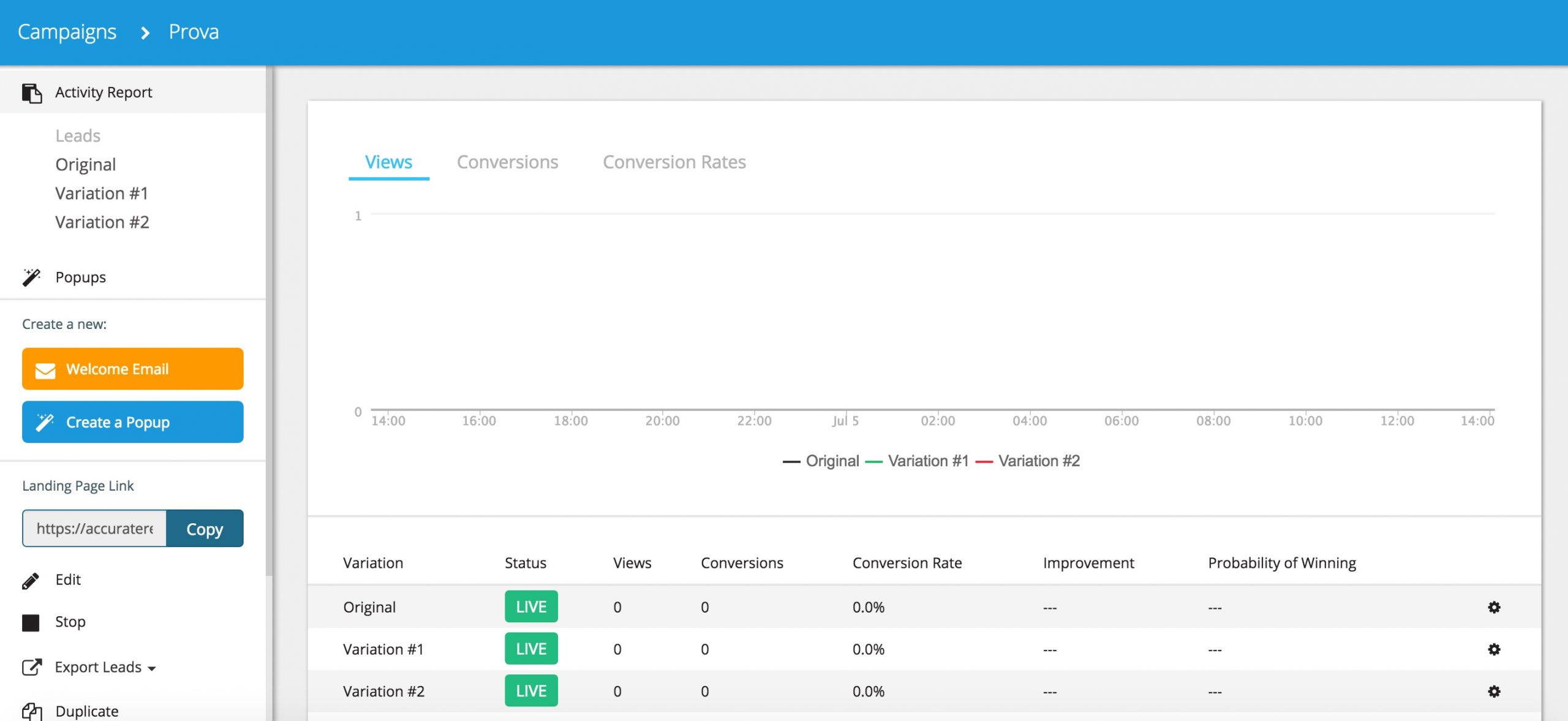Click the Create a Popup button

[x=133, y=421]
